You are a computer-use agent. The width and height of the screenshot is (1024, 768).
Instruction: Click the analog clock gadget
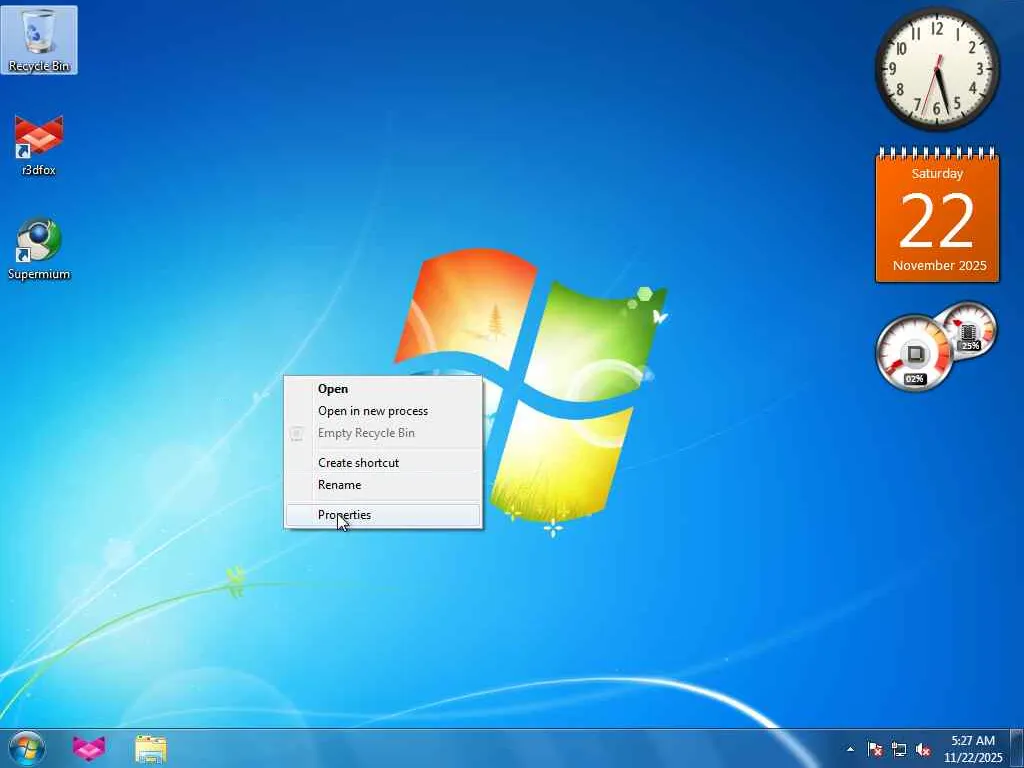[937, 69]
